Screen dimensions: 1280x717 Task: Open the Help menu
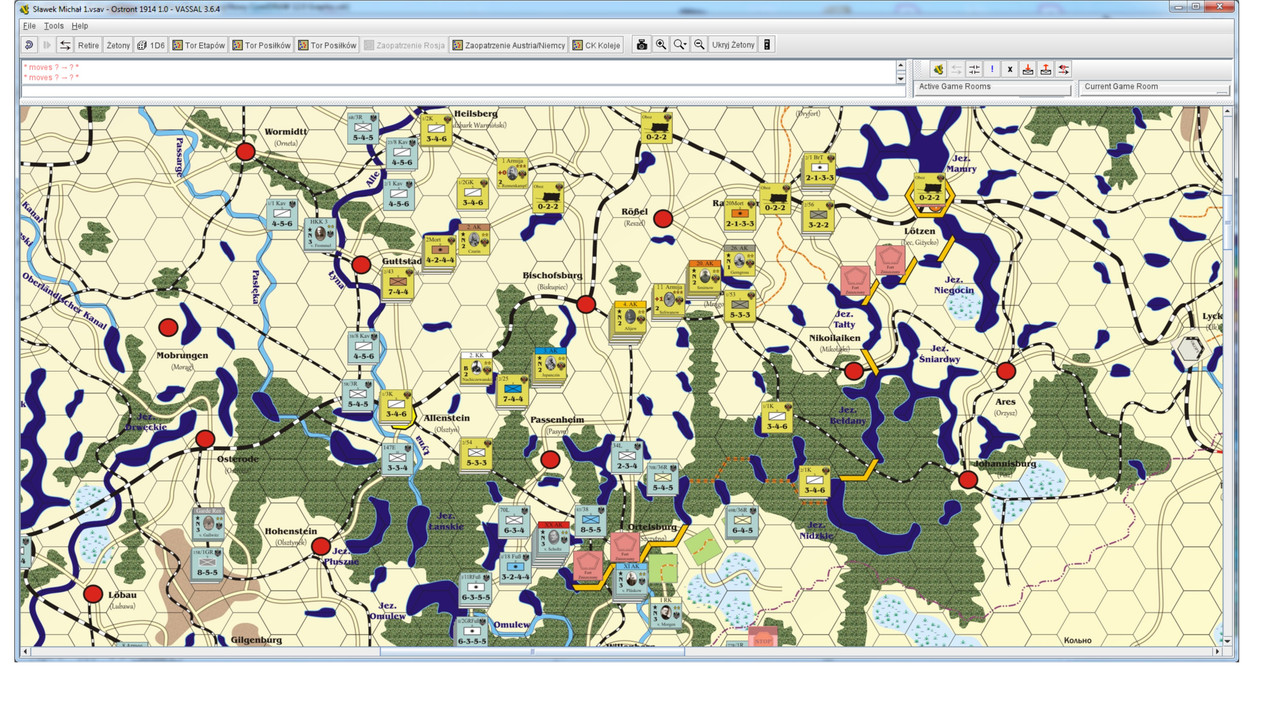80,26
